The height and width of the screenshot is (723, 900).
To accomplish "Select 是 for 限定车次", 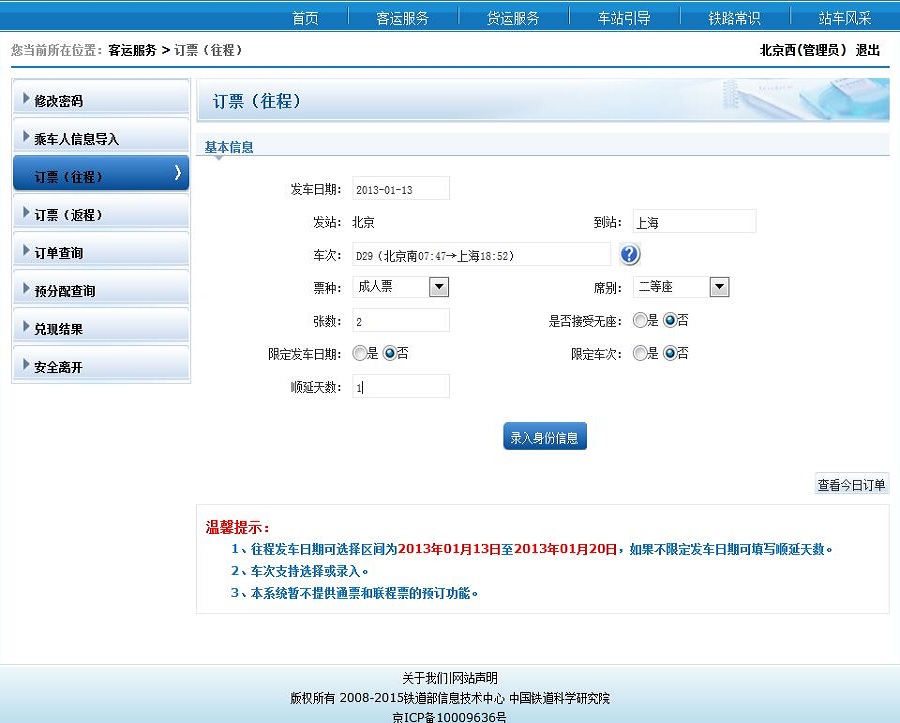I will (x=640, y=354).
